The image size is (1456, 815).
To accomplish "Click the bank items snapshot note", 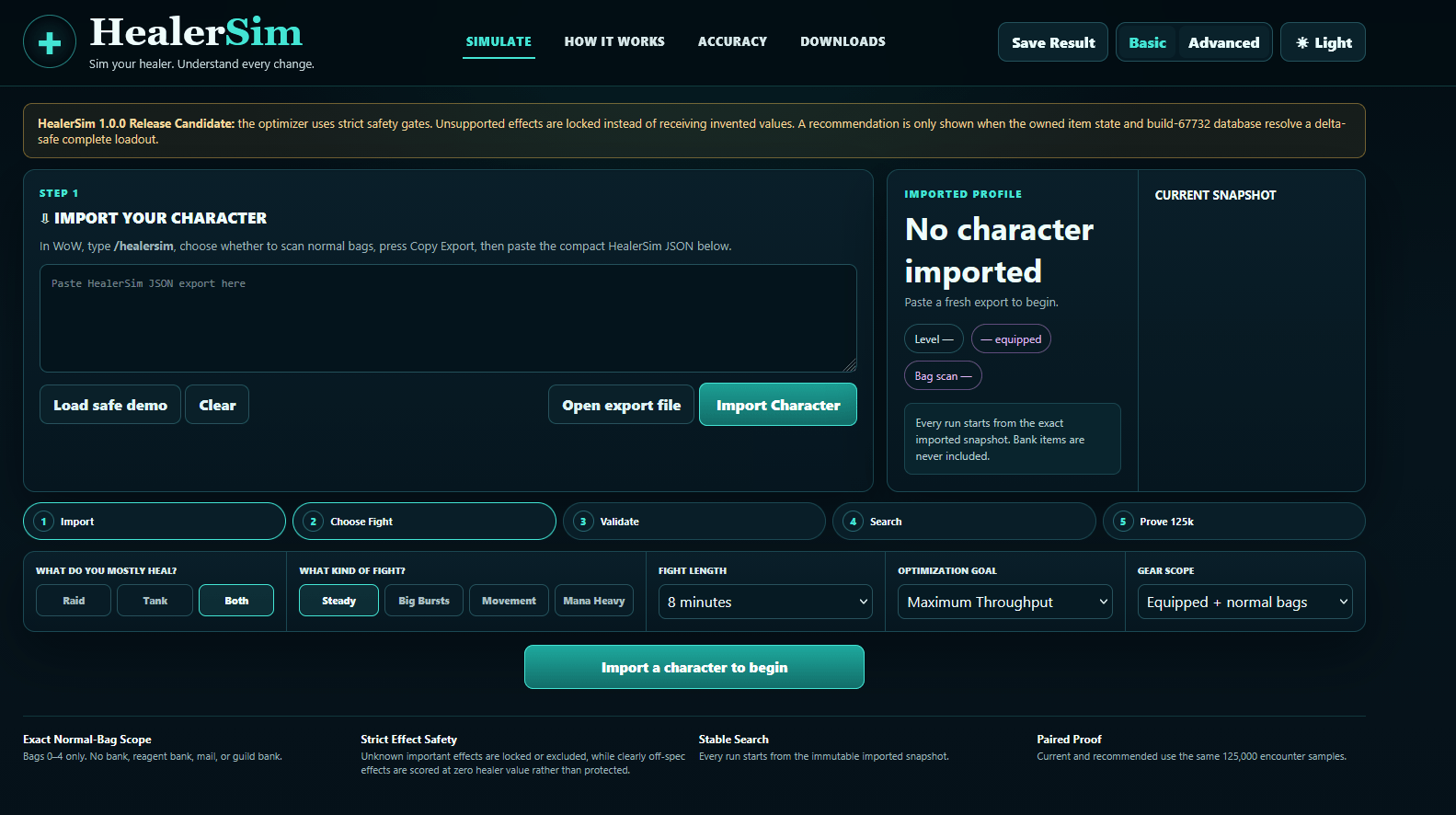I will pyautogui.click(x=1013, y=439).
